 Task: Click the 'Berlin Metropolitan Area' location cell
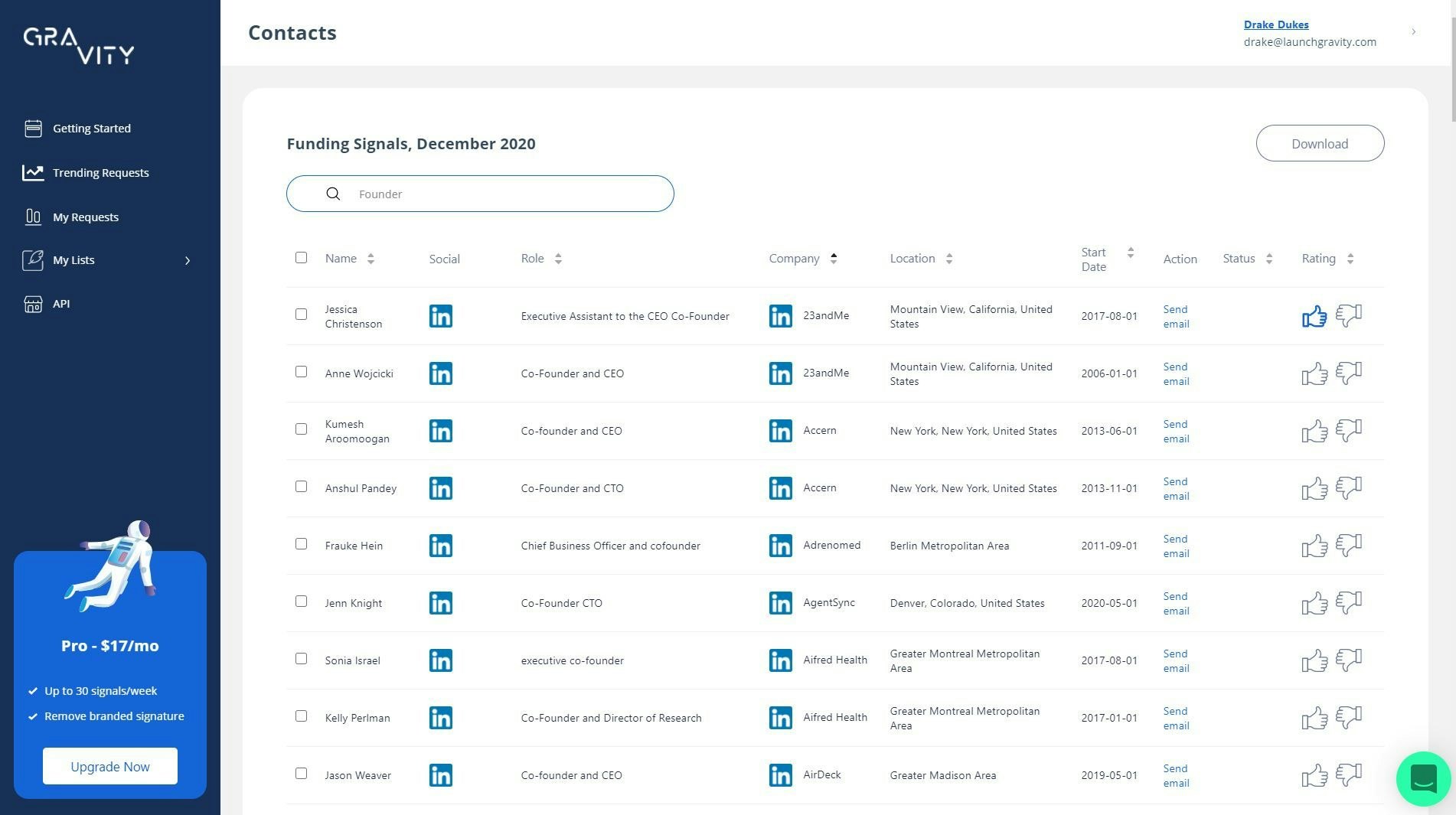click(x=949, y=546)
